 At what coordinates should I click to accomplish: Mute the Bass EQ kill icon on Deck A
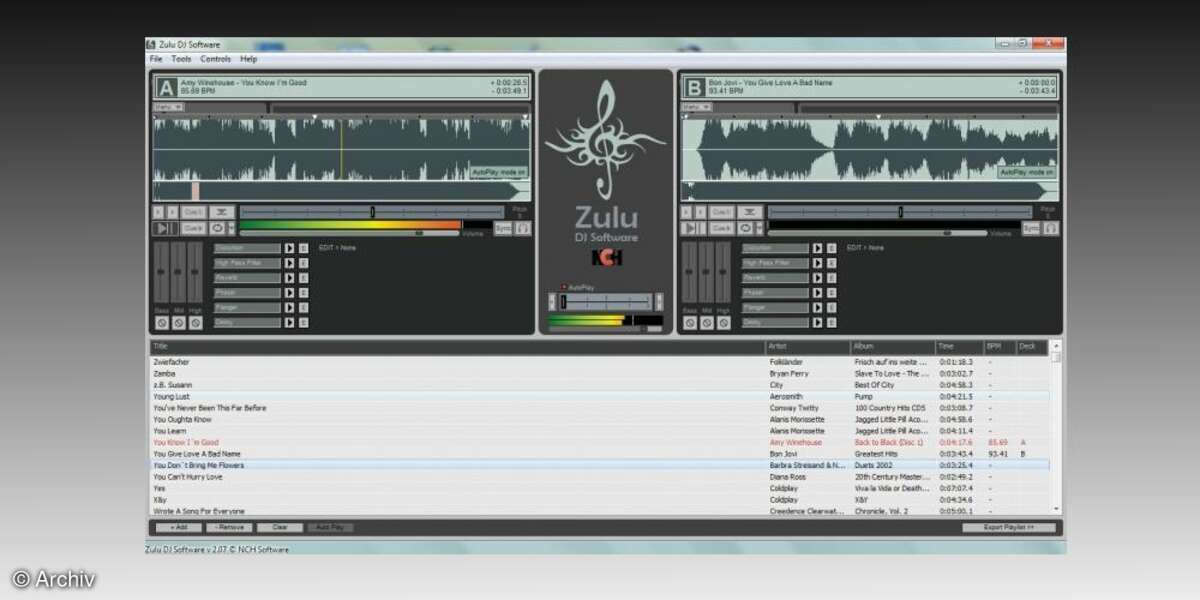tap(161, 324)
